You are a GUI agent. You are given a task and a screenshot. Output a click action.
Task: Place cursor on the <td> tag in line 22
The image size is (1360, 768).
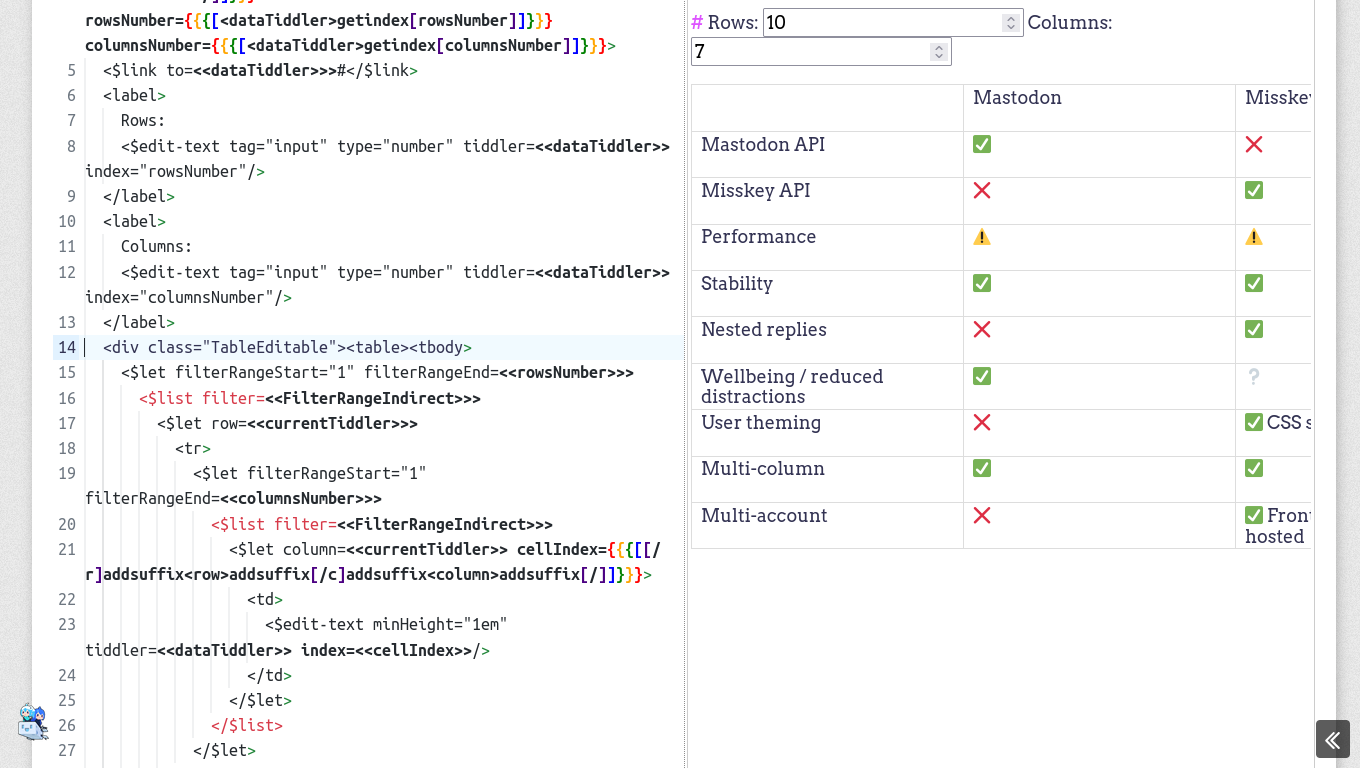point(265,599)
